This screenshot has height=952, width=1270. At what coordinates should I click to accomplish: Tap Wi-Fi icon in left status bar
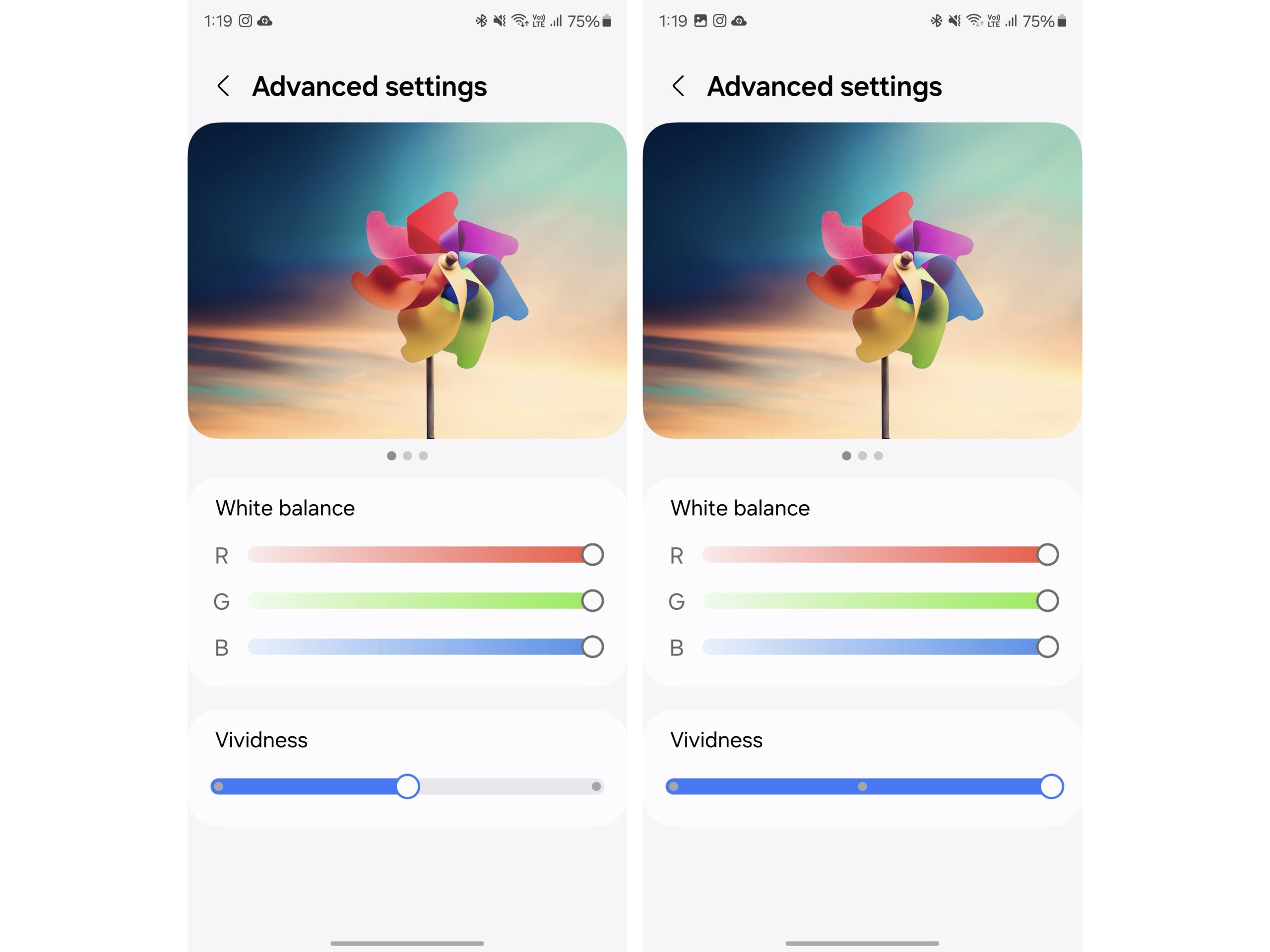coord(519,21)
